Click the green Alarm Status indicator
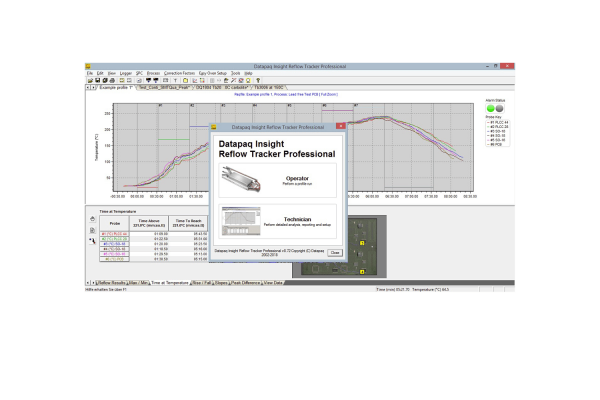 (491, 108)
